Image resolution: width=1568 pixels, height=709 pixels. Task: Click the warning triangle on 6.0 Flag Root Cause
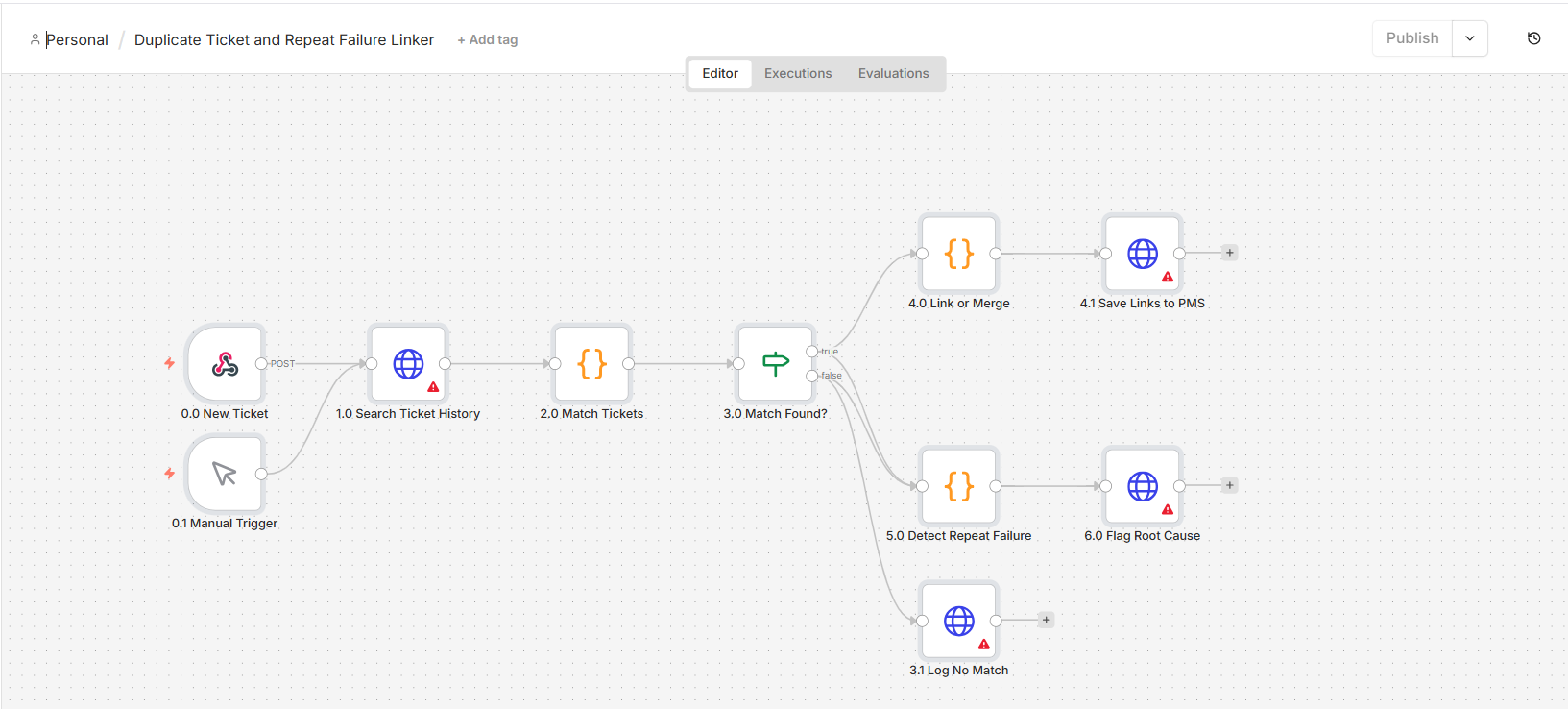click(x=1168, y=509)
